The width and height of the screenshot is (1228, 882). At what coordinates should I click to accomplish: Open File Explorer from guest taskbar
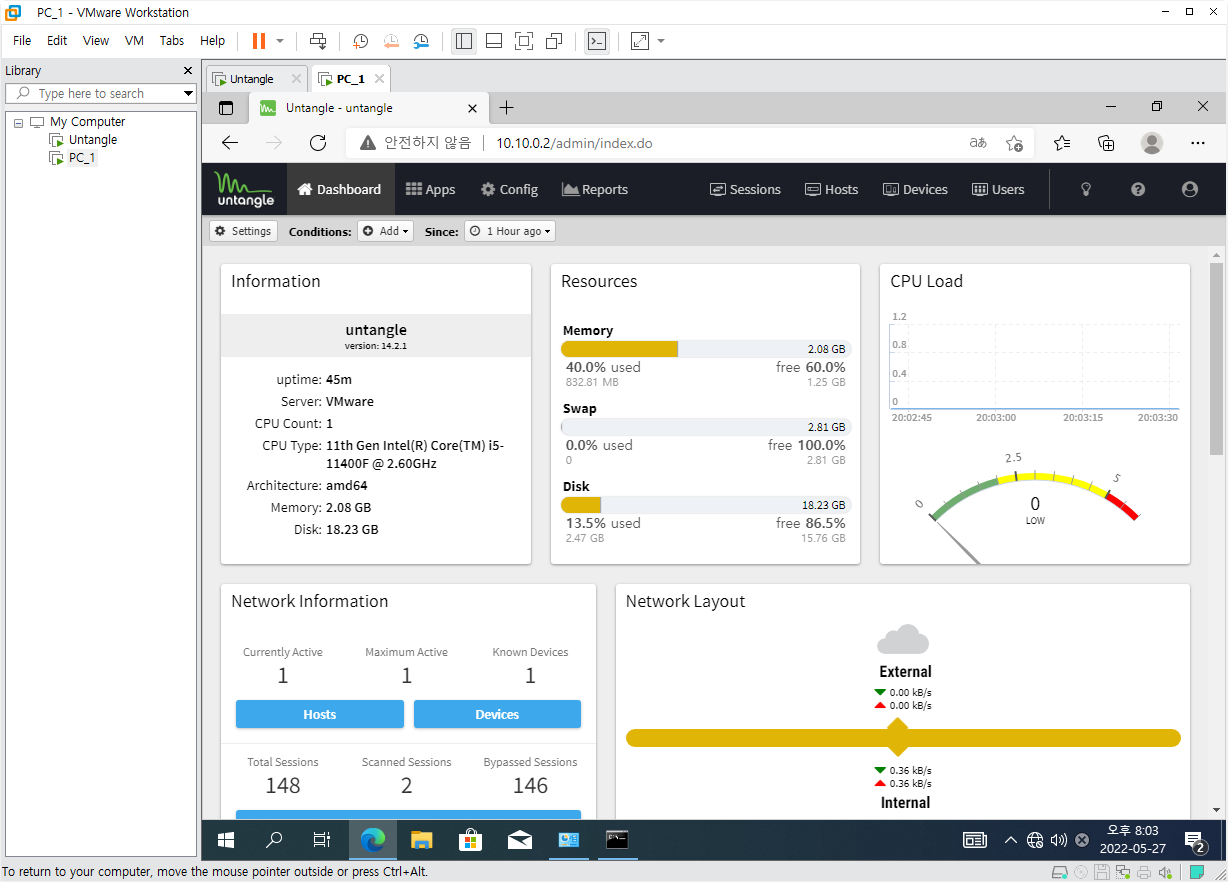(x=421, y=840)
